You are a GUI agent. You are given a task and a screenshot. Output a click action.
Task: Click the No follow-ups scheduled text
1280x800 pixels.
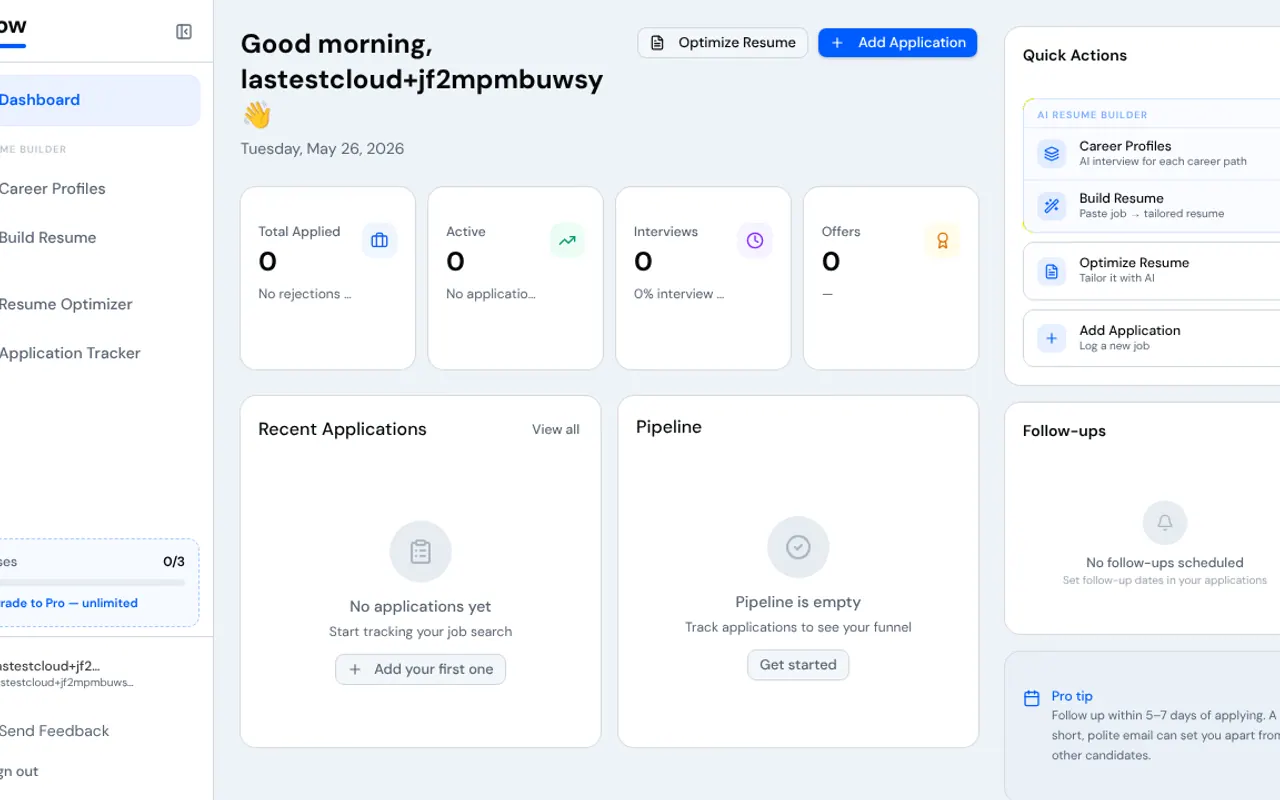[1165, 563]
